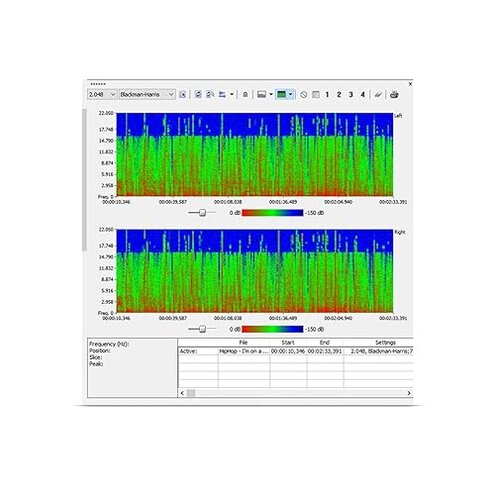Expand the normal display dropdown arrow
The width and height of the screenshot is (495, 495).
pos(271,95)
